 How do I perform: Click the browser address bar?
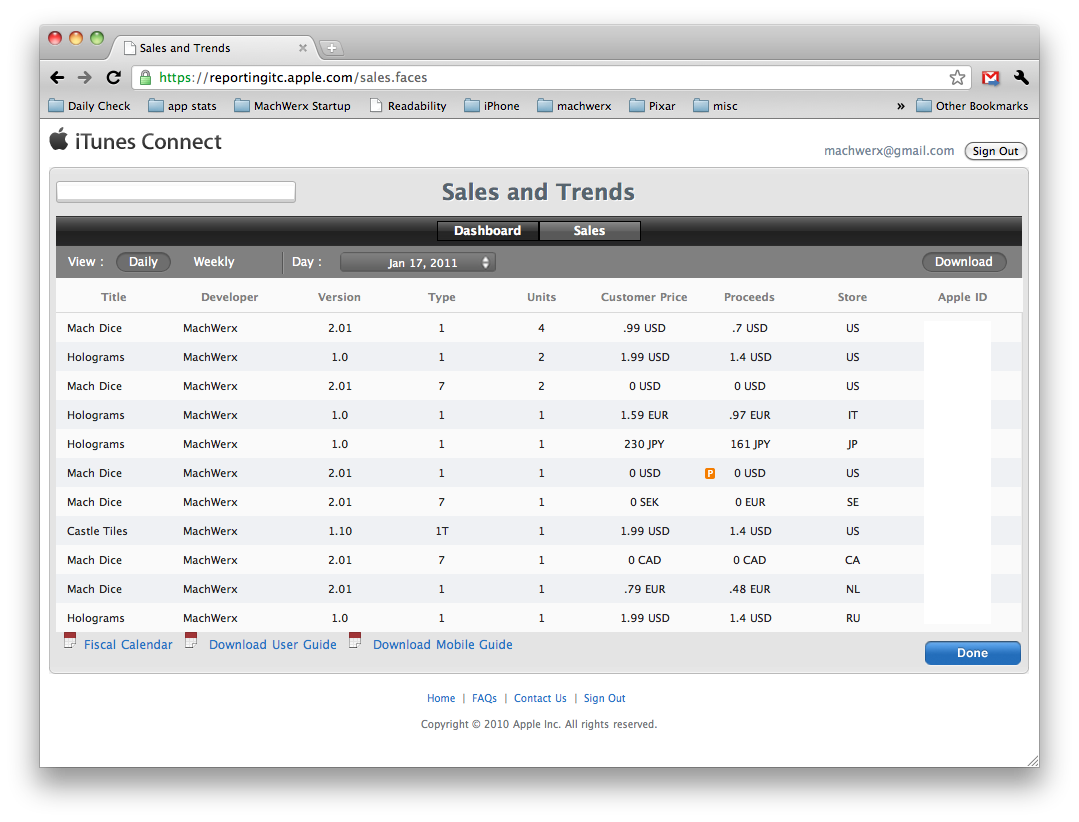click(x=551, y=78)
